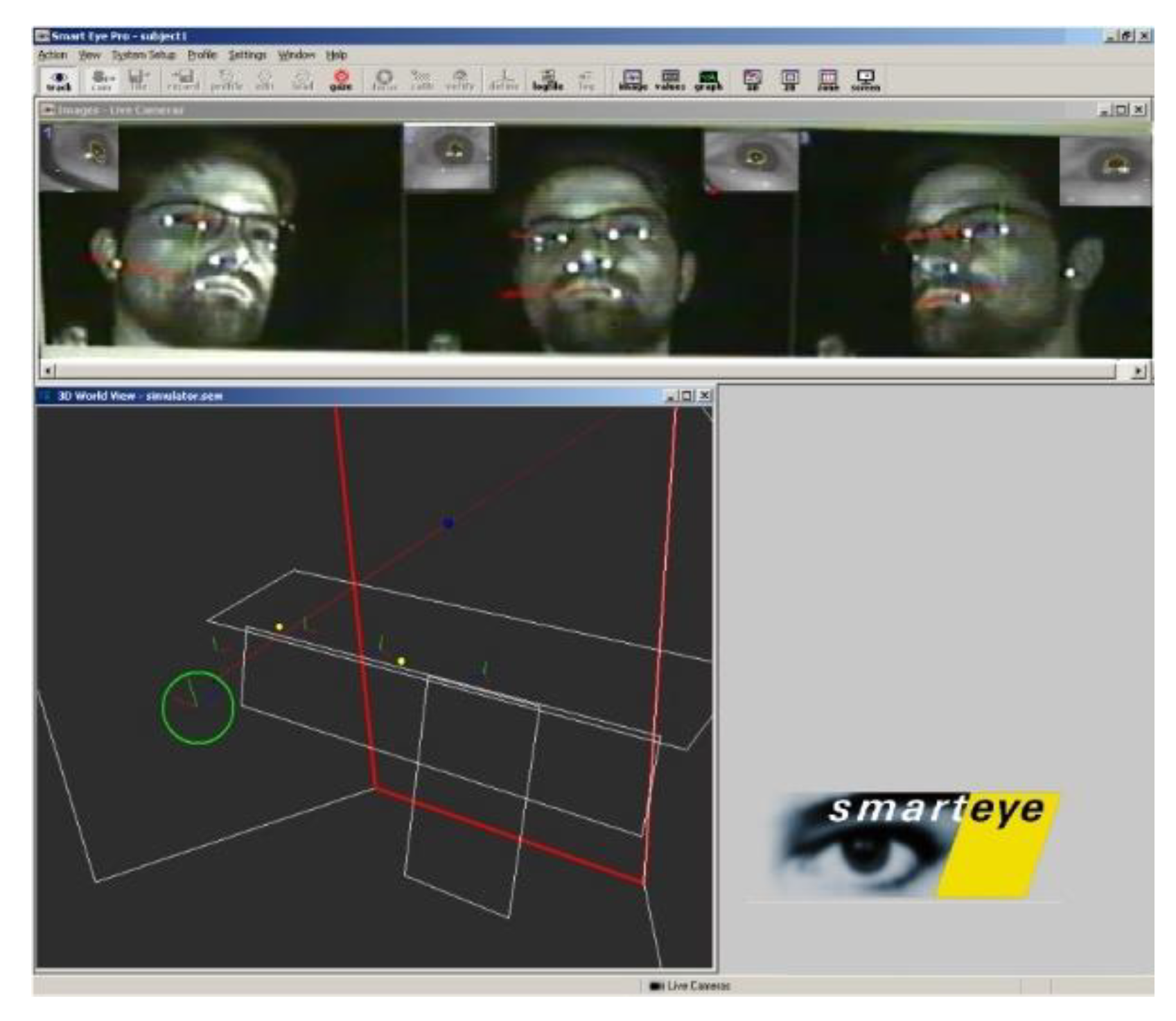The width and height of the screenshot is (1176, 1021).
Task: Open the Help menu
Action: (336, 55)
